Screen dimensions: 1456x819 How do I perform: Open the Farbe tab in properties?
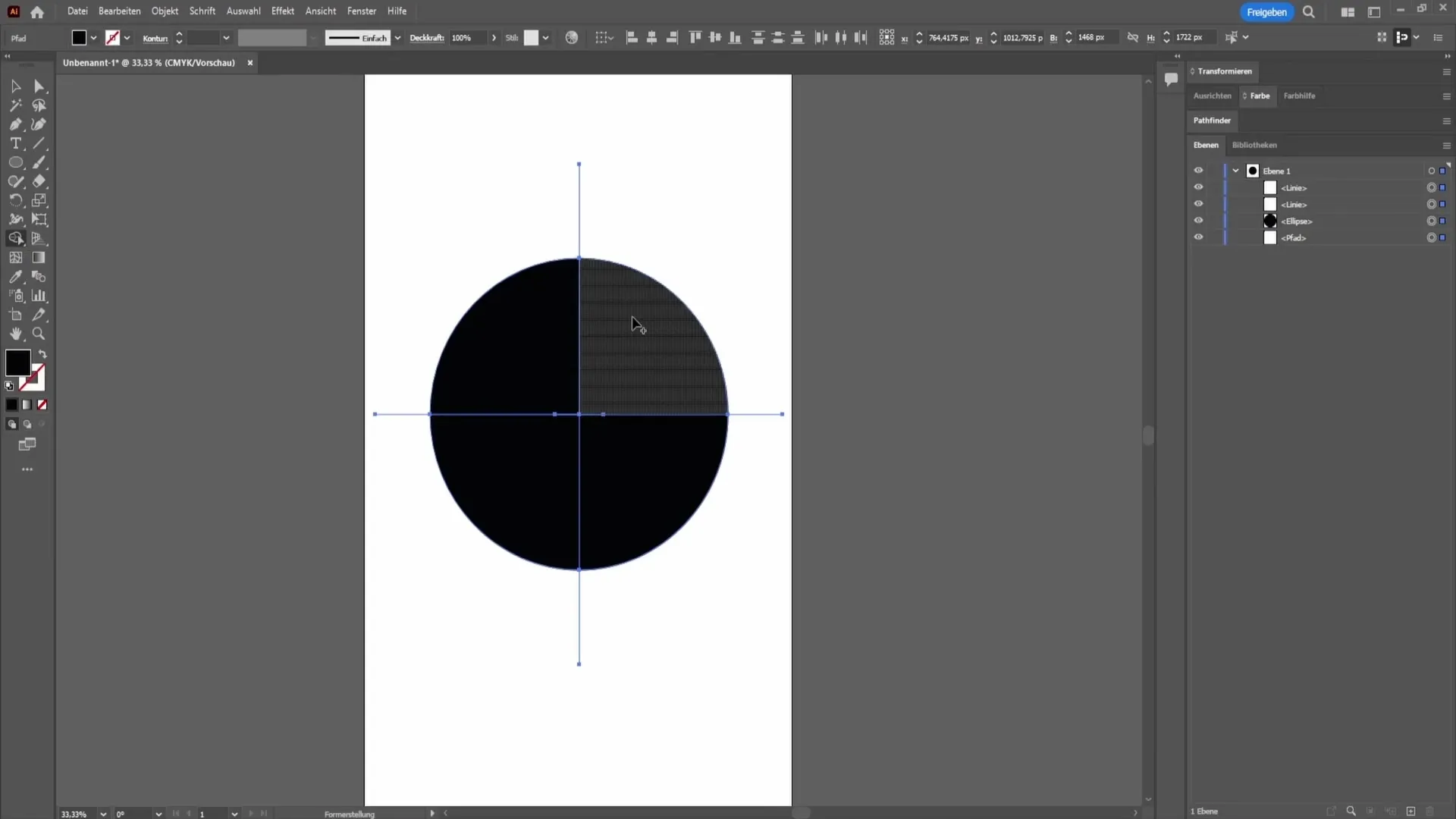(1260, 95)
